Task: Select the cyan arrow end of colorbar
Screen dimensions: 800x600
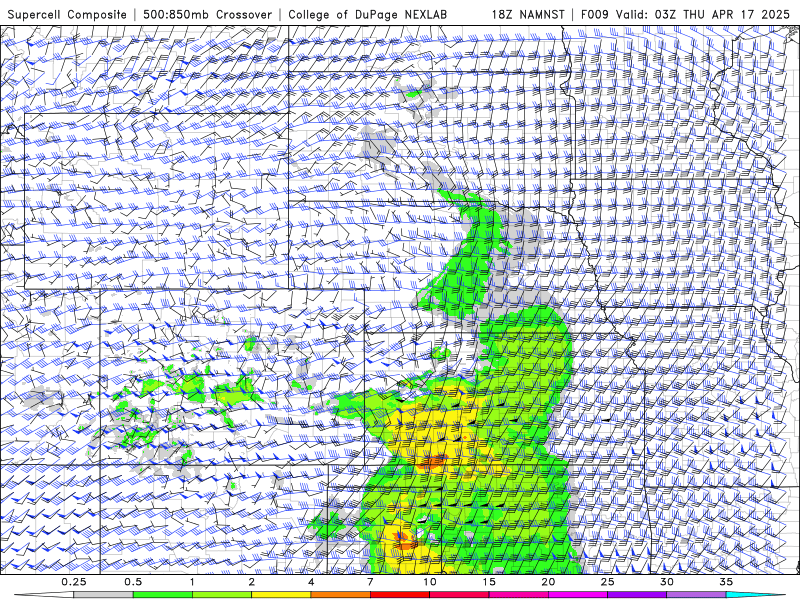Action: tap(757, 595)
